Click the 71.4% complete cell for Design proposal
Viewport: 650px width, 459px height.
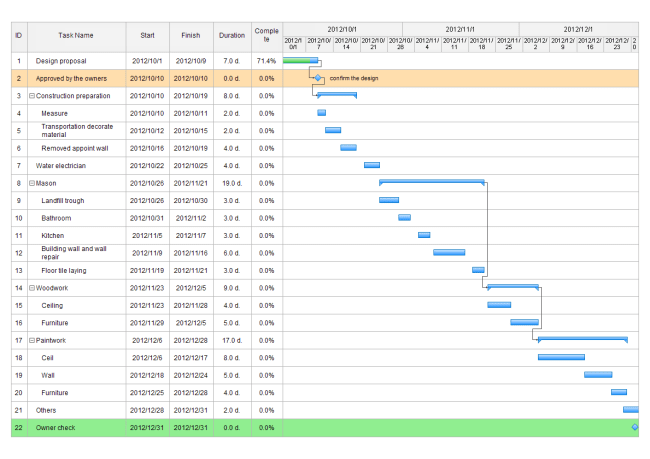[x=266, y=61]
